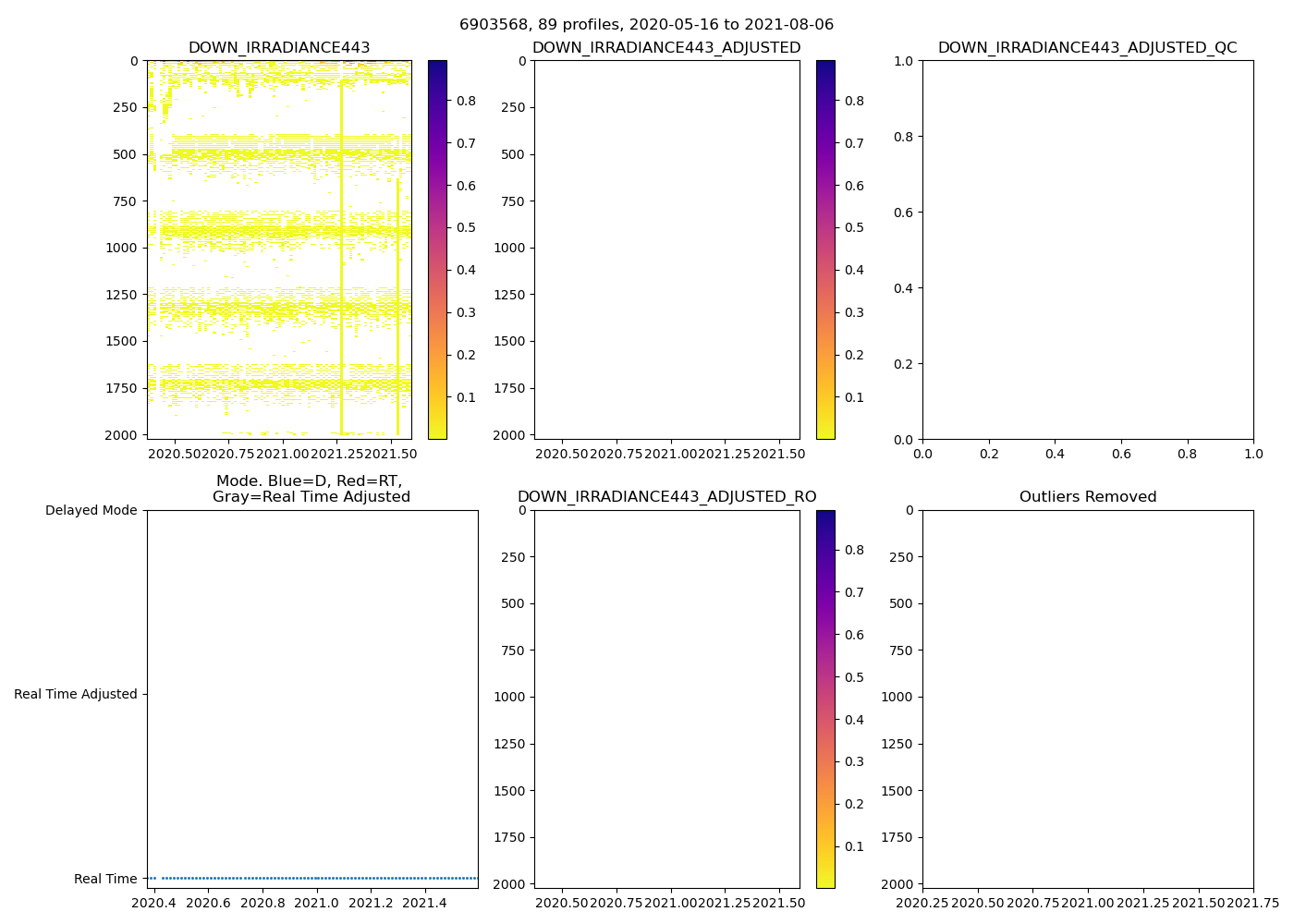
Task: Click the DOWN_IRRADIANCE443_ADJUSTED_RO plot title
Action: (666, 497)
